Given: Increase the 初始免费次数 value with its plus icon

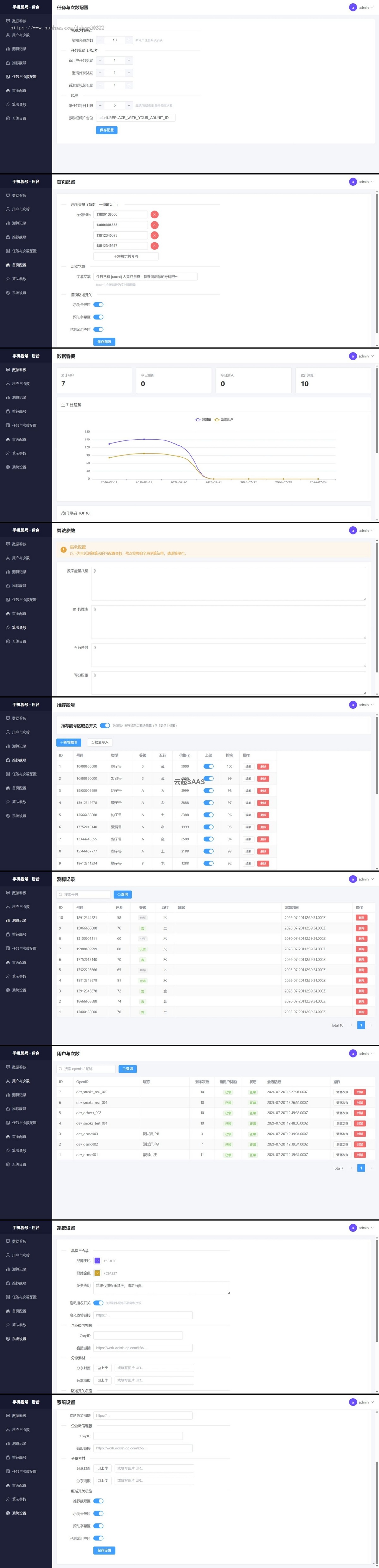Looking at the screenshot, I should 129,40.
